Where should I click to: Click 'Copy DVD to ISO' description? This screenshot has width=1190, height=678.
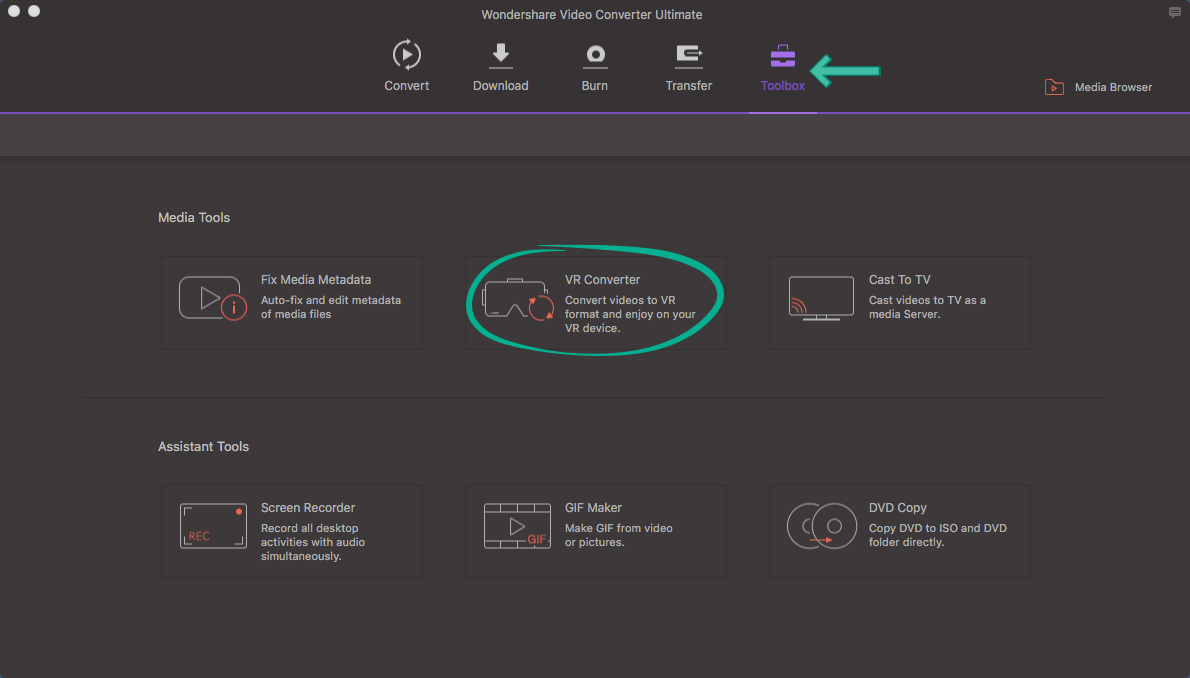[938, 535]
